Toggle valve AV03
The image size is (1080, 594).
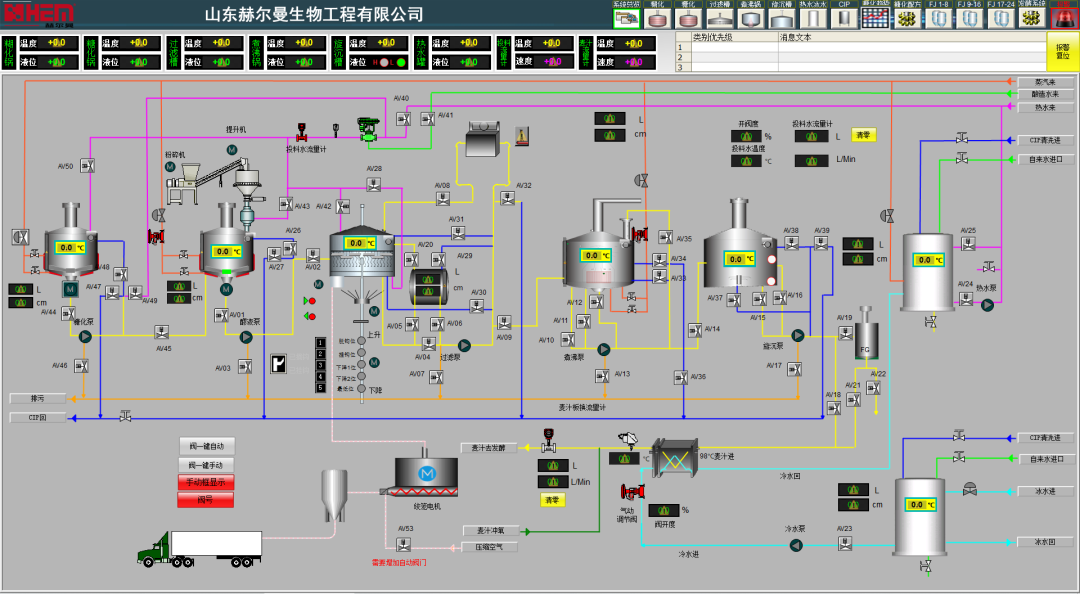(245, 367)
